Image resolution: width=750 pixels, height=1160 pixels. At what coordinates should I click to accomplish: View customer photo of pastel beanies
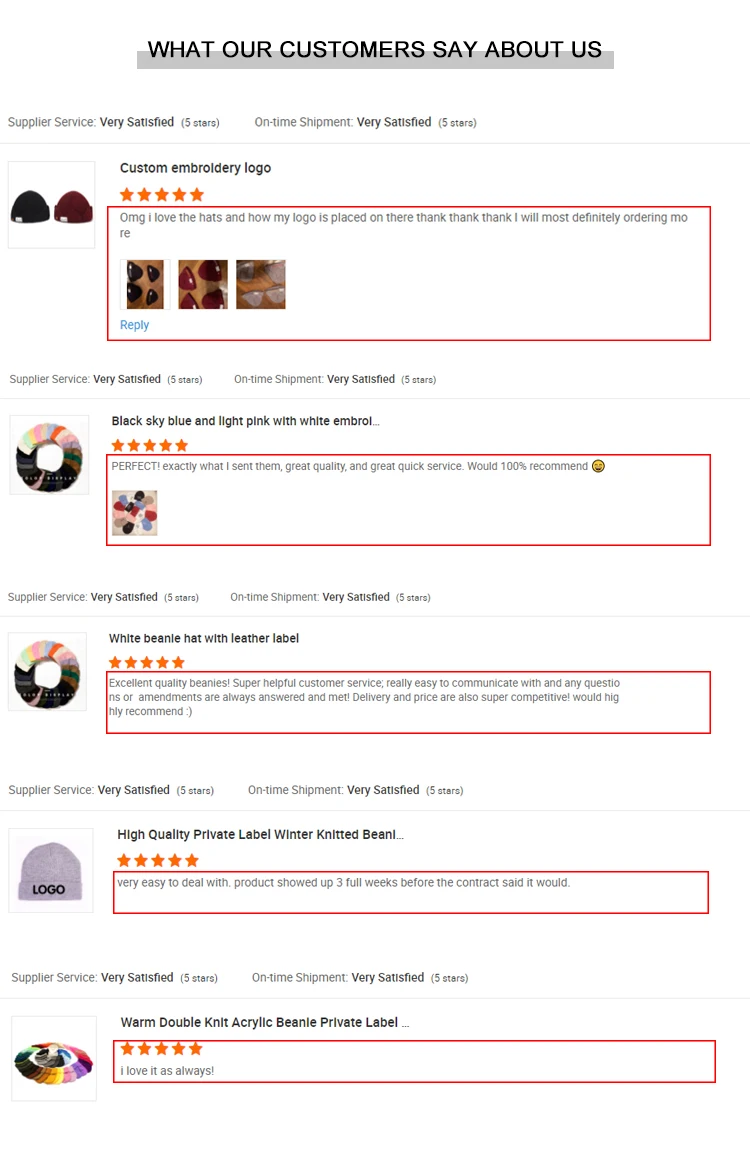(135, 513)
